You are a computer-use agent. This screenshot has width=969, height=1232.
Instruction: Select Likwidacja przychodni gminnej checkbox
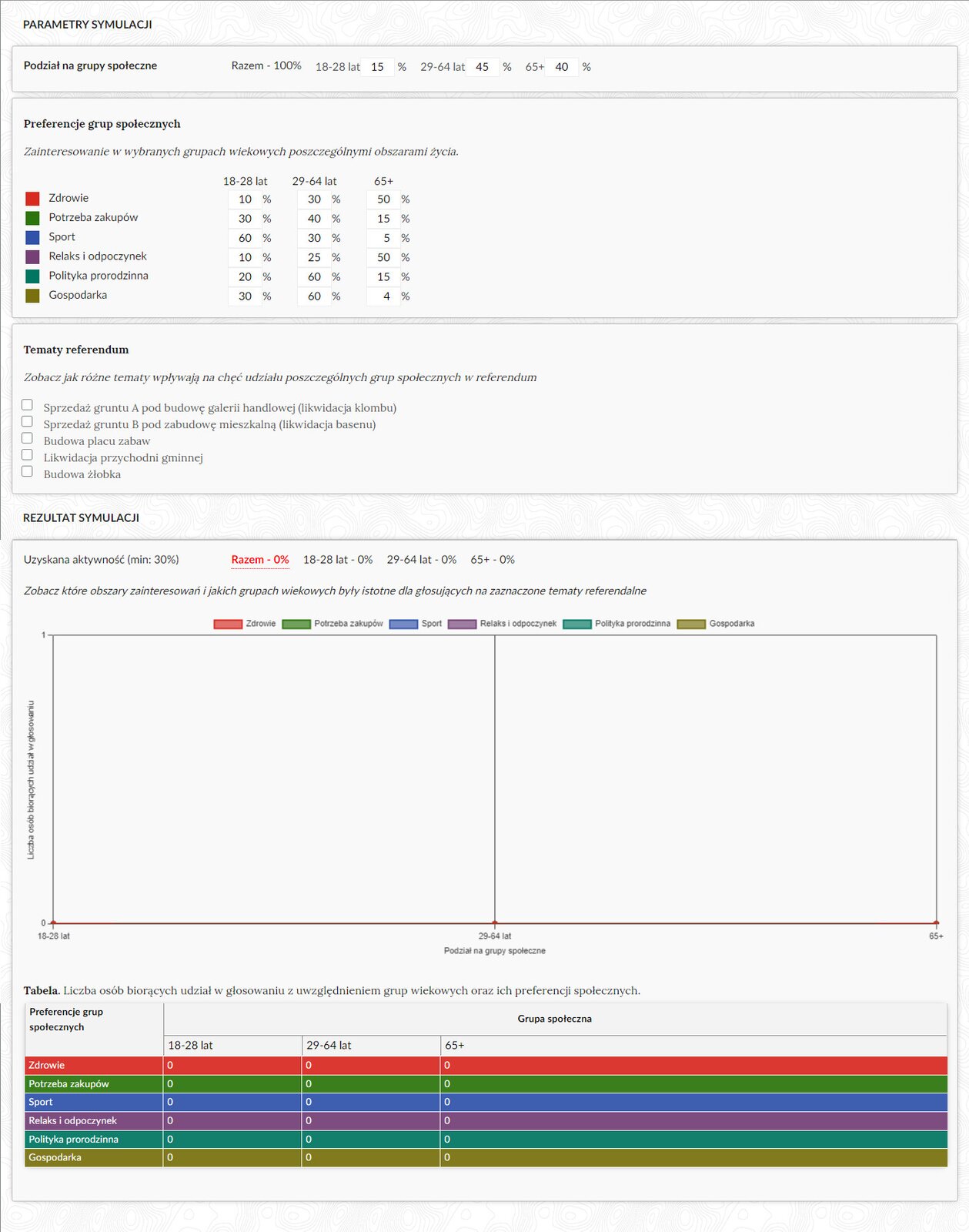tap(28, 455)
